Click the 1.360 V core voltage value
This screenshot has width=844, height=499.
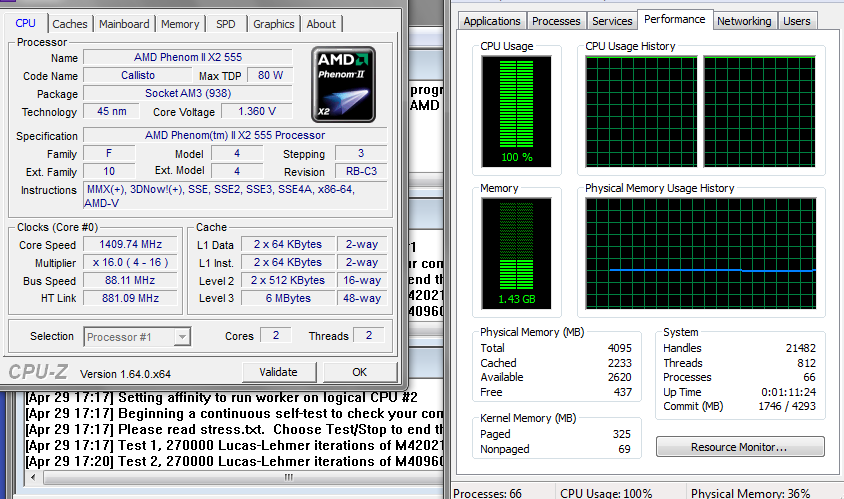click(257, 111)
